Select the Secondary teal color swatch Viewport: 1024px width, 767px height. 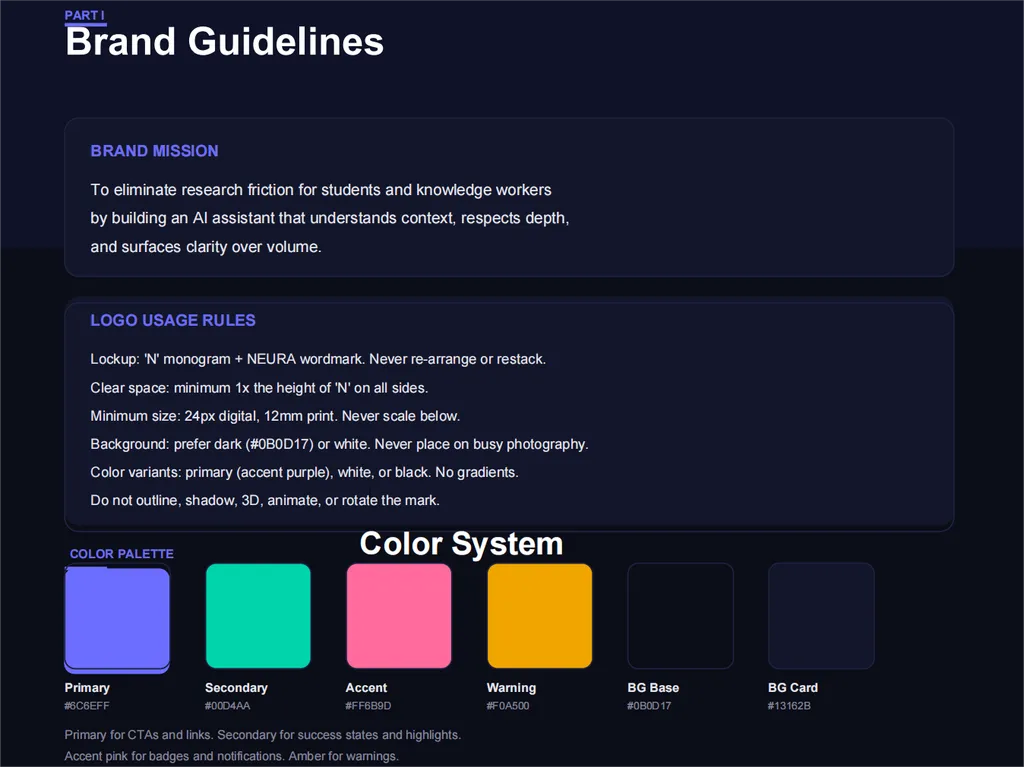(x=258, y=616)
